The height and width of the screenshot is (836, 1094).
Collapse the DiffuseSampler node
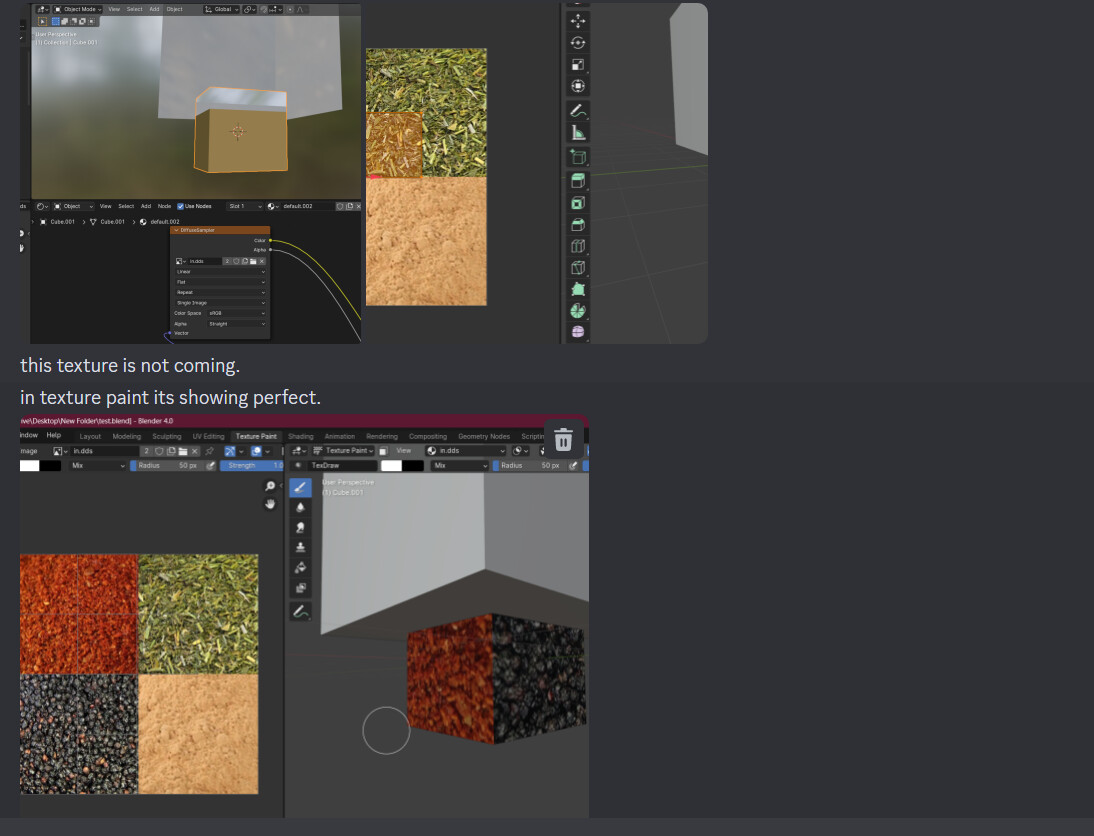click(176, 230)
